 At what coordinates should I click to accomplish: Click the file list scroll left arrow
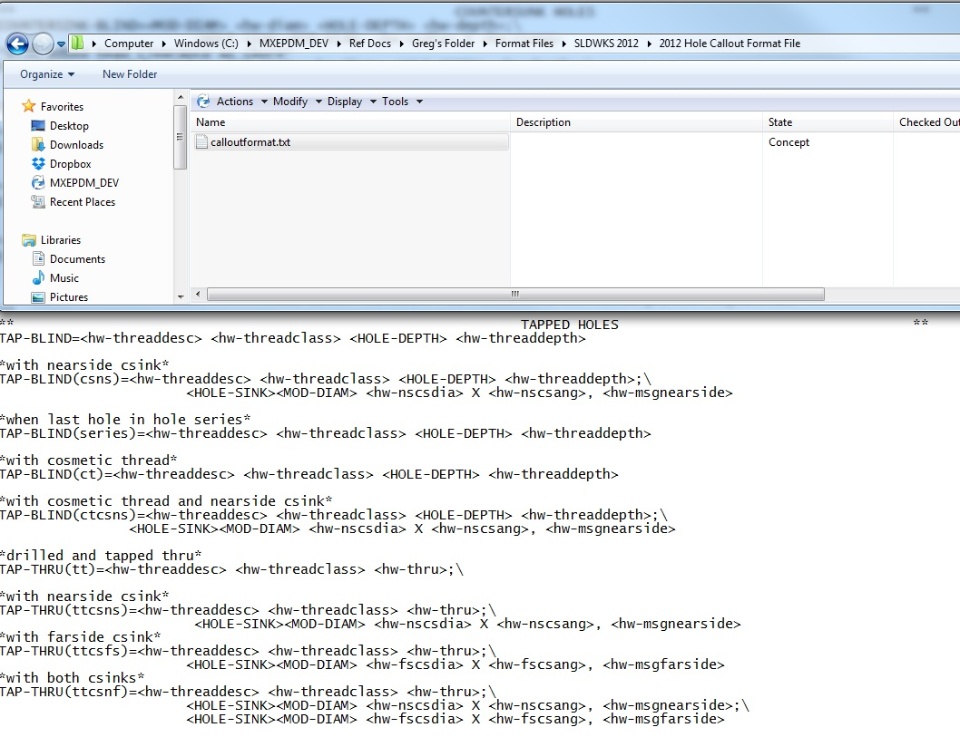point(198,294)
